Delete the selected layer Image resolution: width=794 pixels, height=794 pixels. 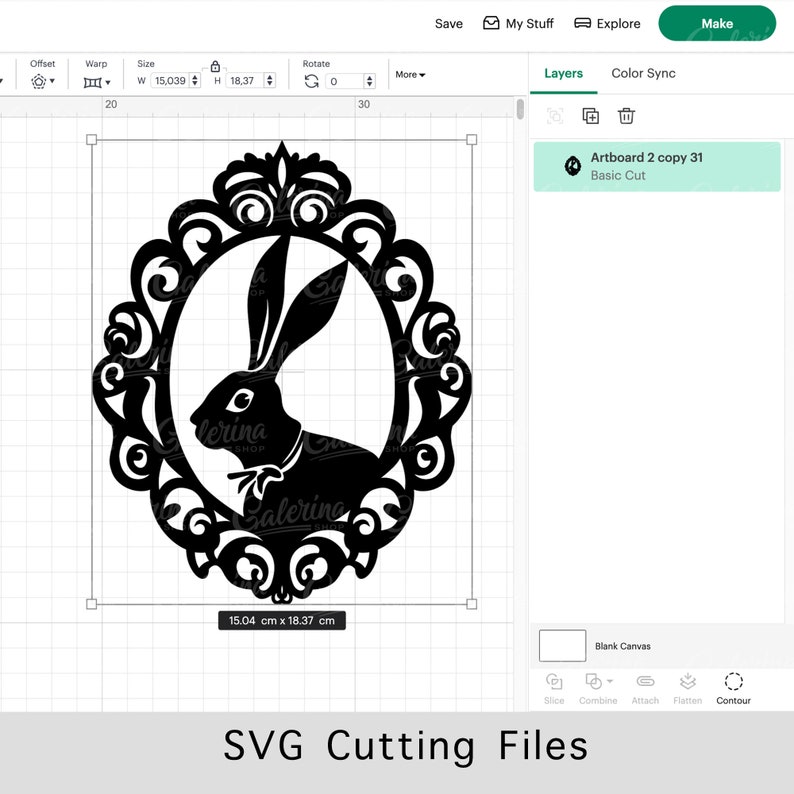pos(626,116)
